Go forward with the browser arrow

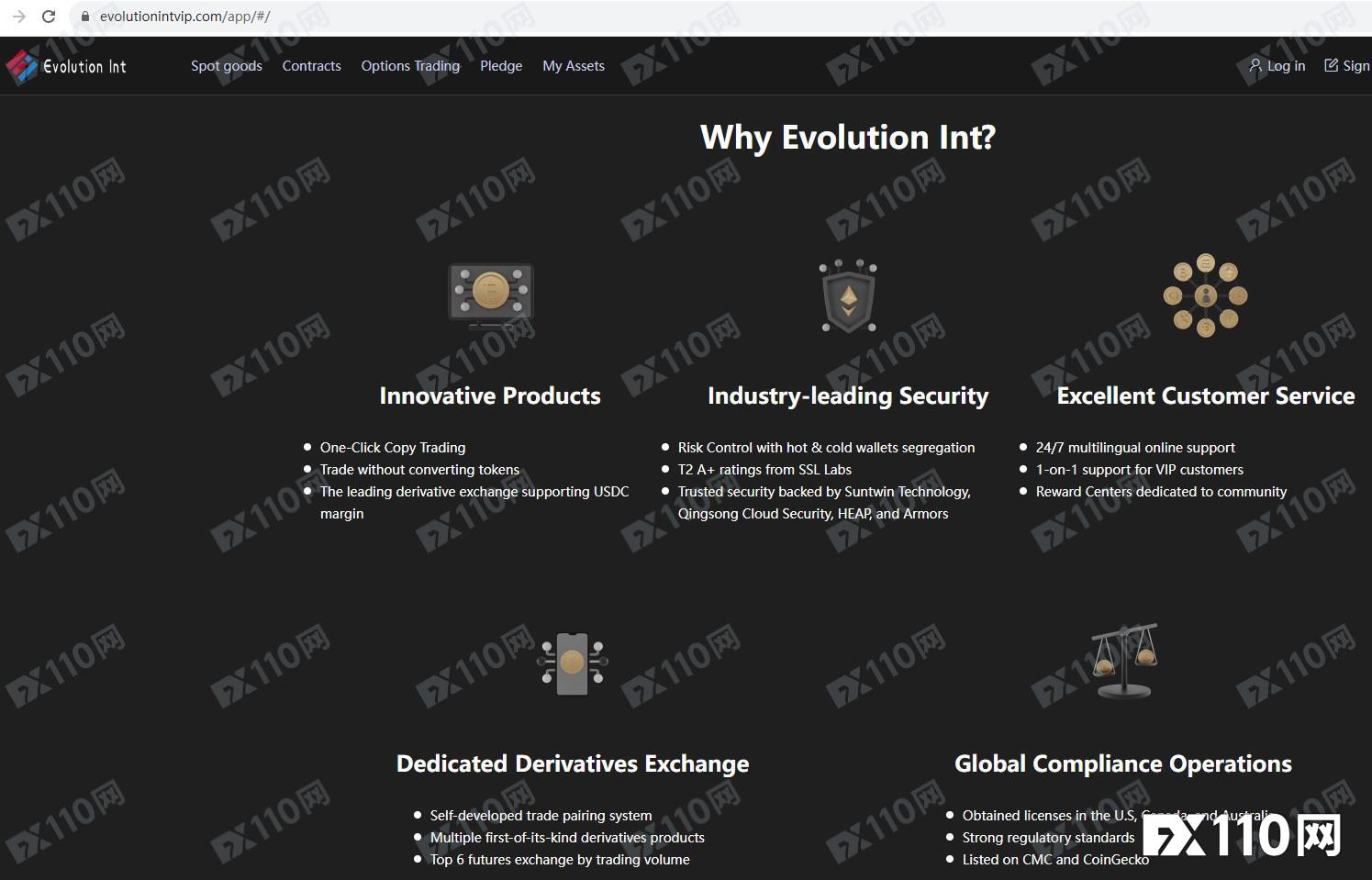pos(18,17)
